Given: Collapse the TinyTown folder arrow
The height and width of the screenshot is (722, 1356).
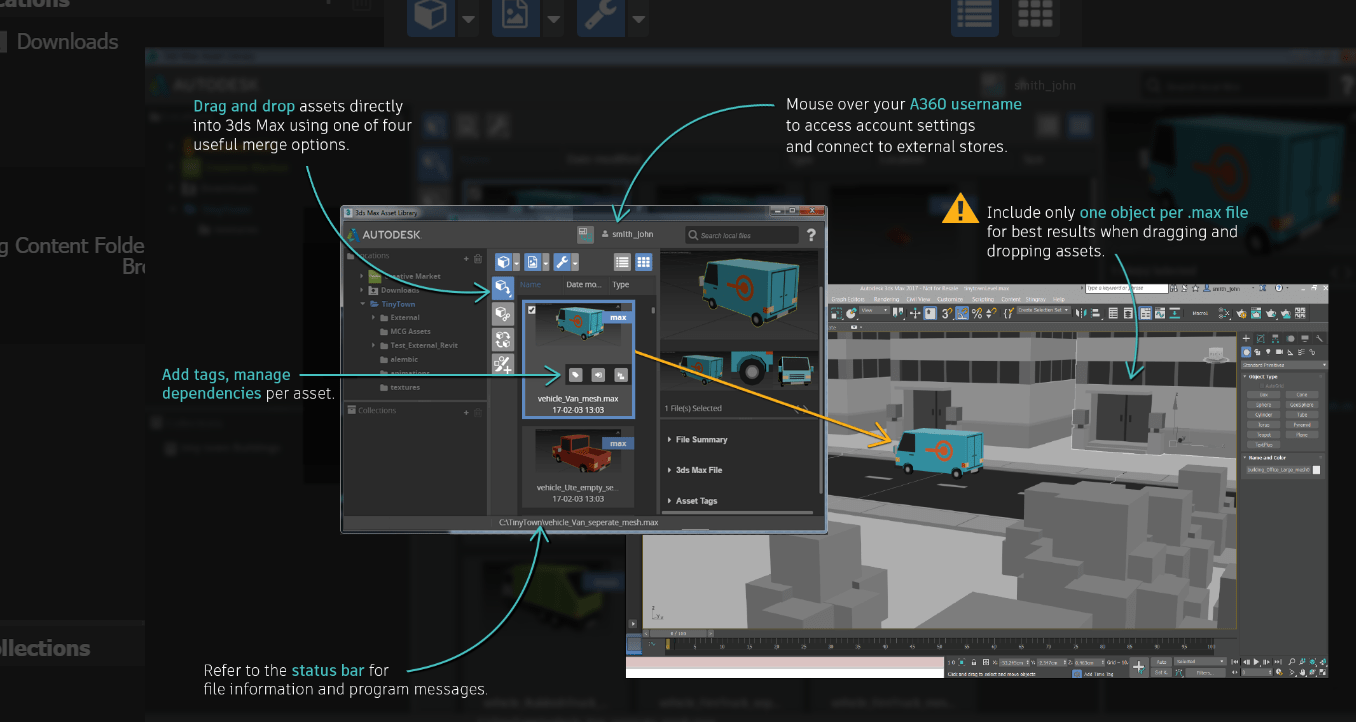Looking at the screenshot, I should coord(363,304).
